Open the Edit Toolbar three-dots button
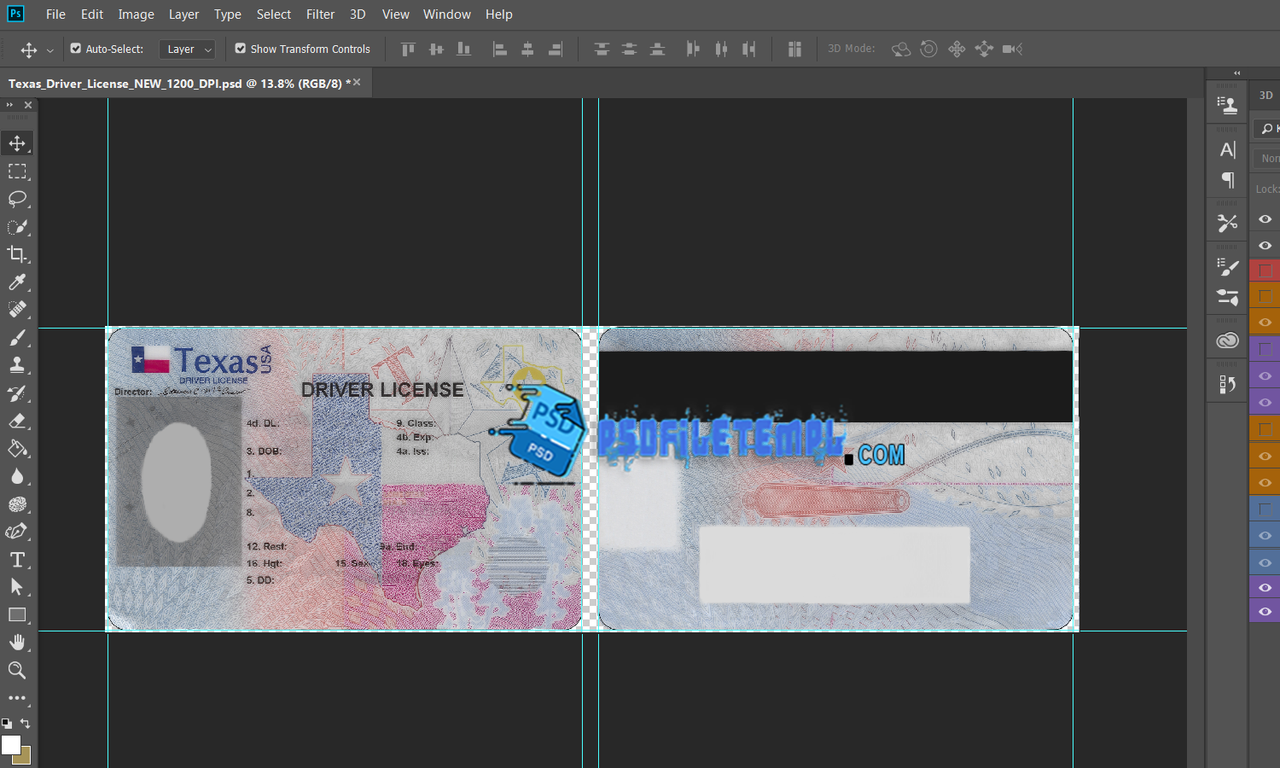Screen dimensions: 1280x768 [x=17, y=698]
